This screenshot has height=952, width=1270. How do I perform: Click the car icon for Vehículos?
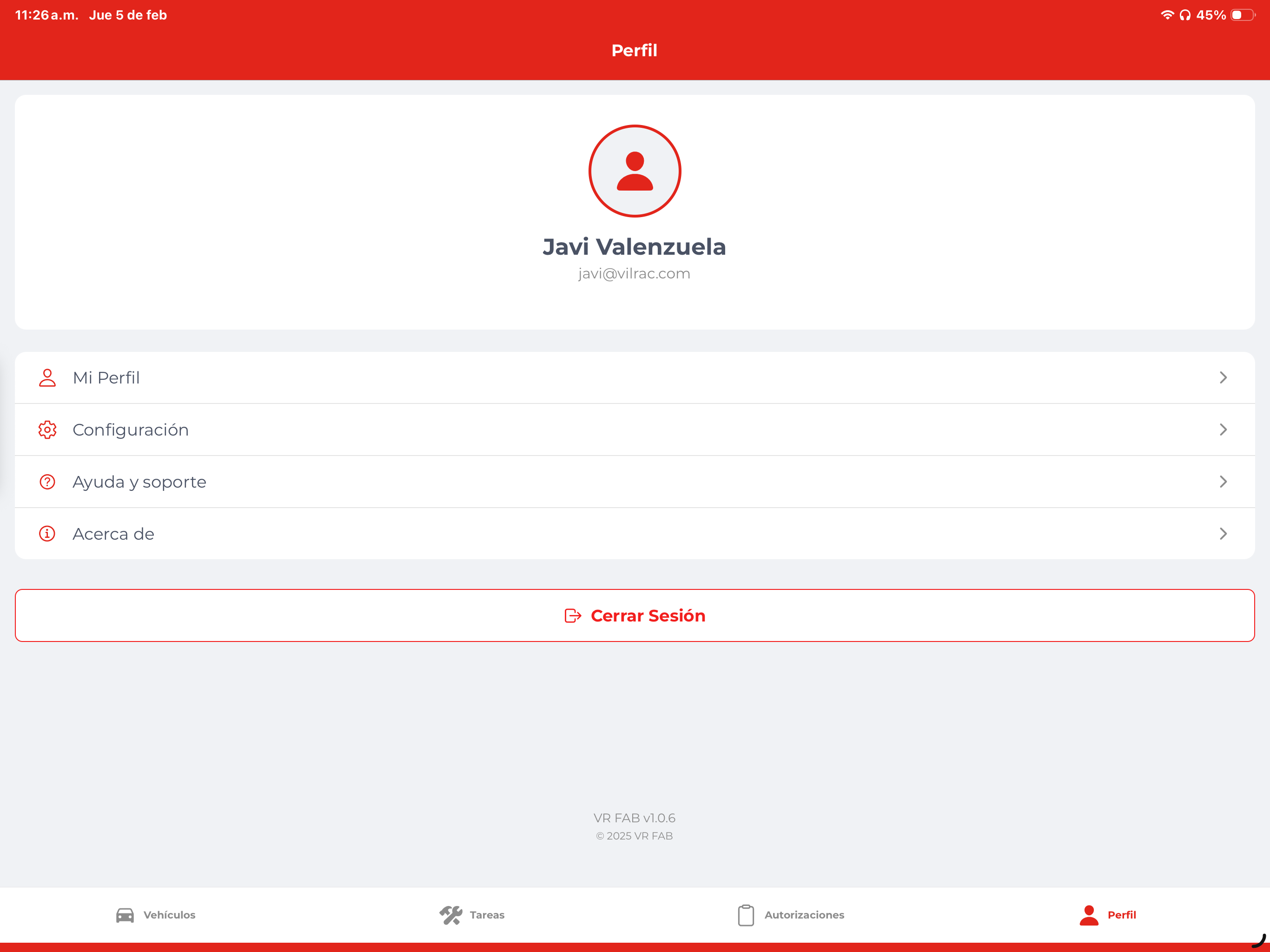(x=125, y=915)
